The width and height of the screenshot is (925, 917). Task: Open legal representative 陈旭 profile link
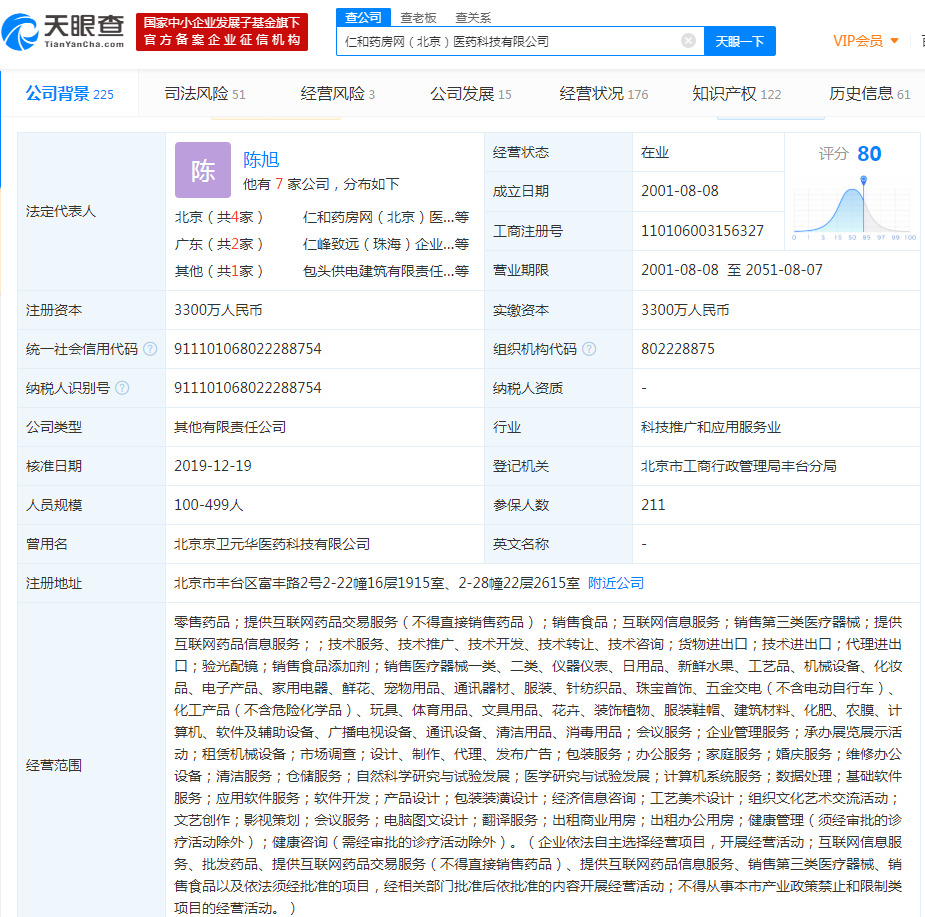coord(261,159)
